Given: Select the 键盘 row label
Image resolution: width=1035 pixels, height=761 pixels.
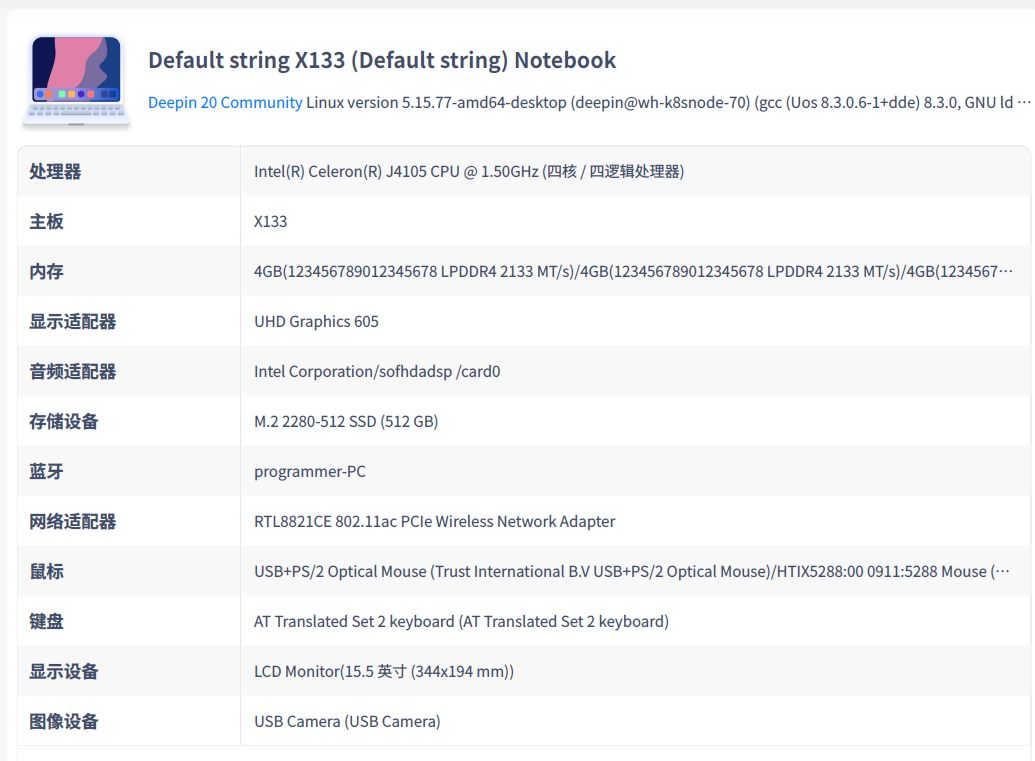Looking at the screenshot, I should 46,622.
